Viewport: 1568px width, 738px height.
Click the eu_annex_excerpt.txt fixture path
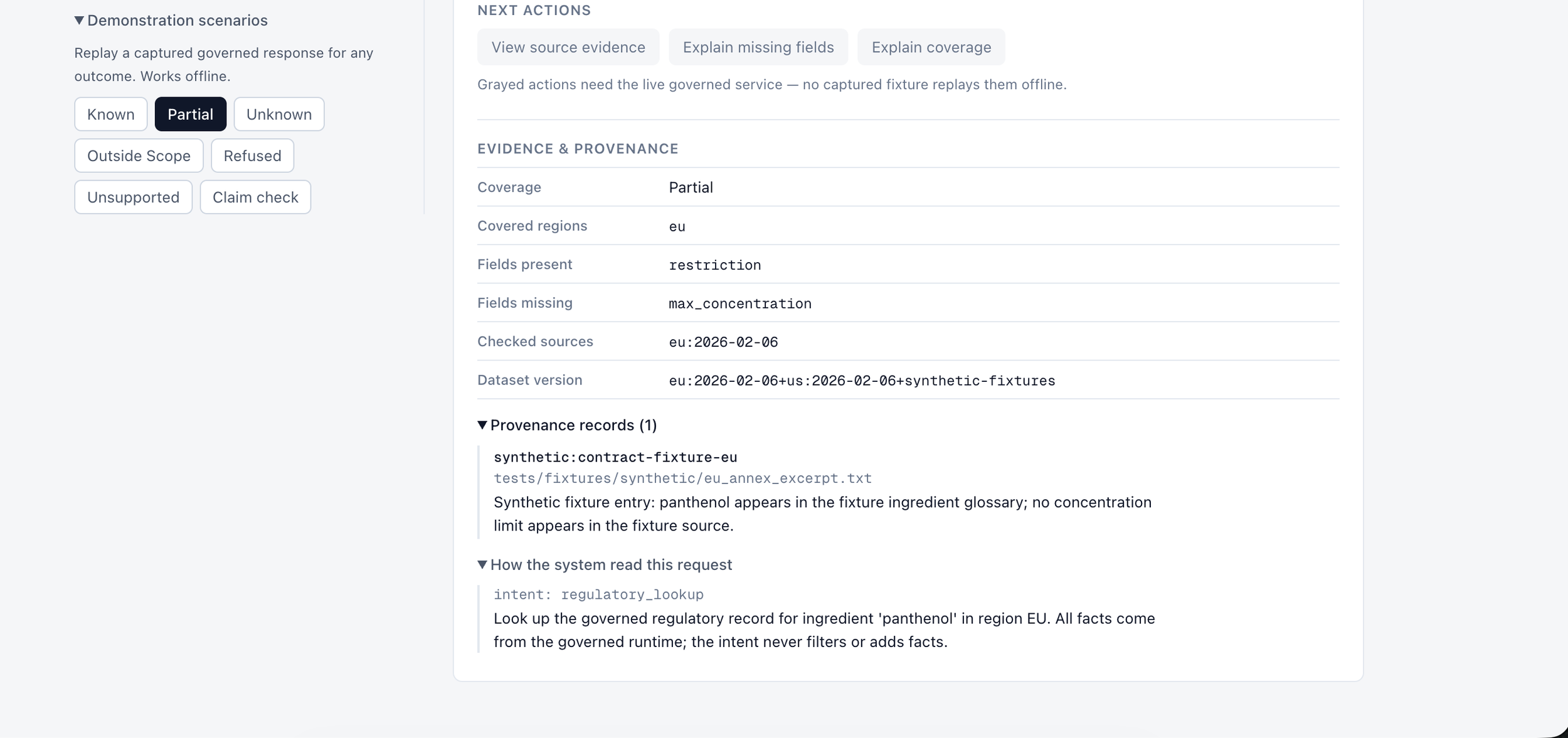coord(682,478)
